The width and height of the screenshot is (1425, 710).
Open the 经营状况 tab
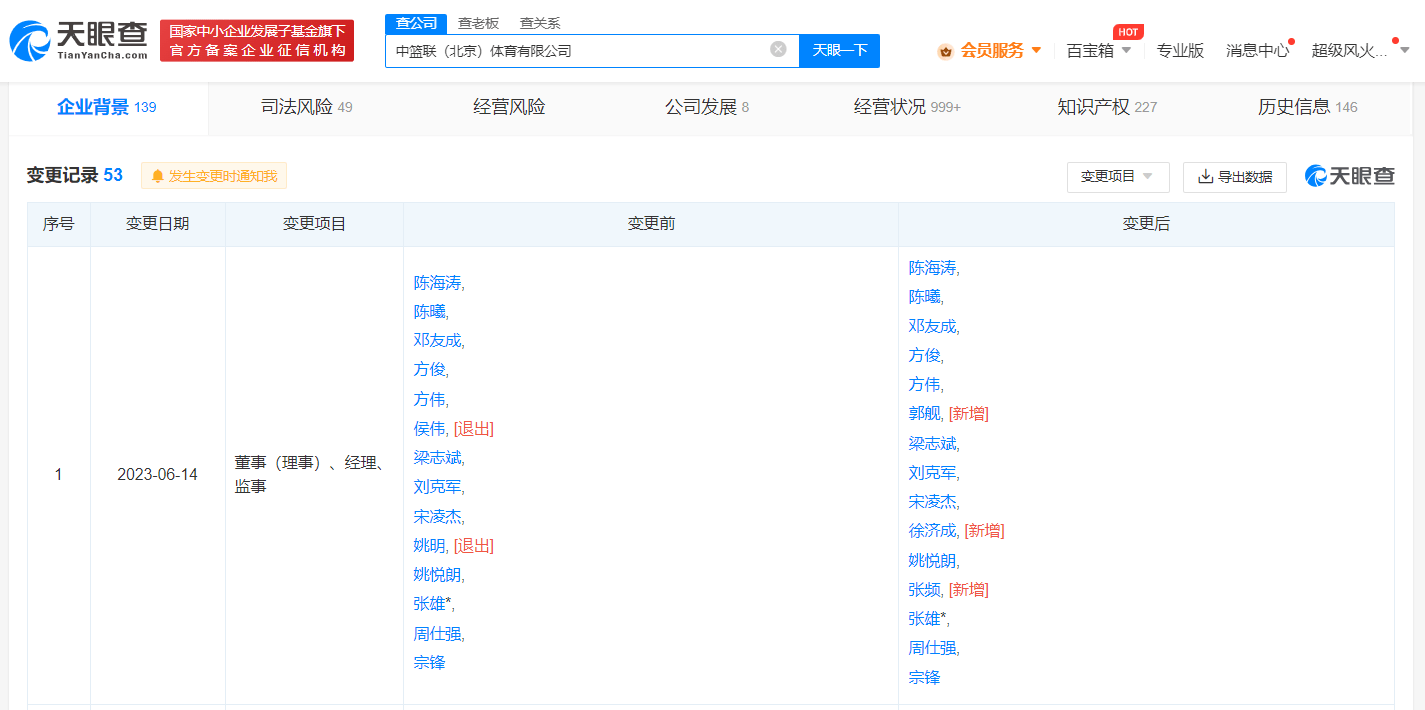click(907, 107)
